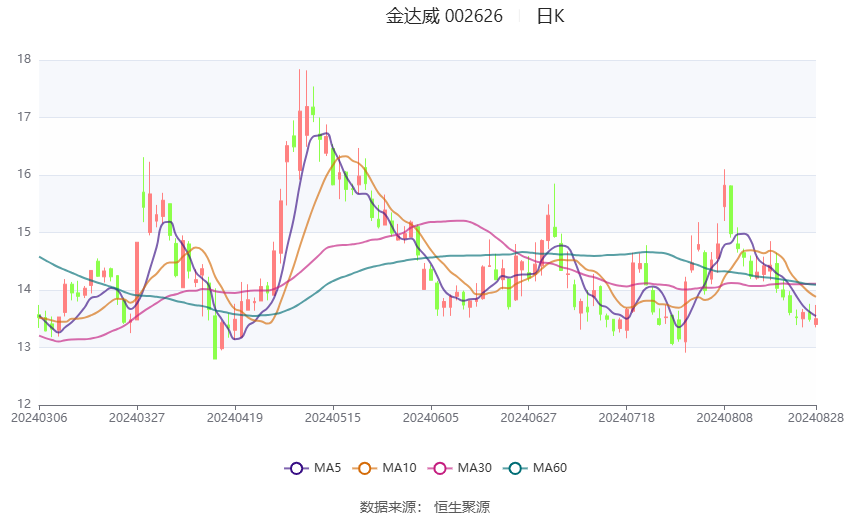Click the y-axis value 17
Image resolution: width=850 pixels, height=517 pixels.
[24, 117]
